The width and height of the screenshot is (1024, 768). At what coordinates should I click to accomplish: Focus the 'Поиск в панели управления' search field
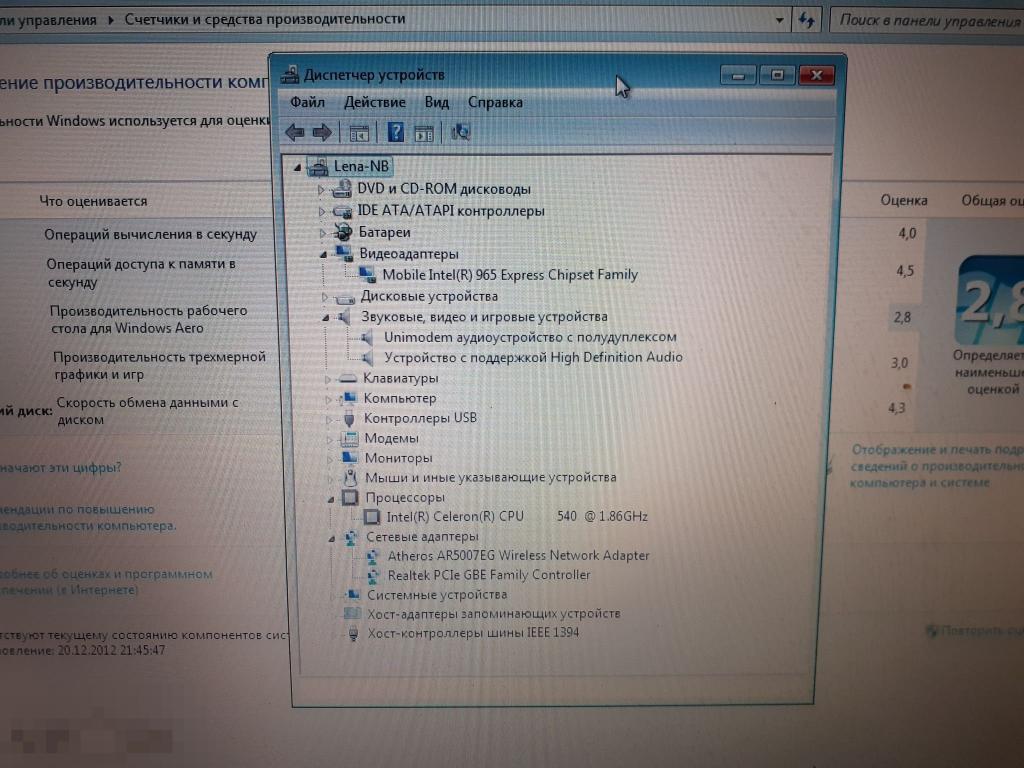click(x=926, y=21)
